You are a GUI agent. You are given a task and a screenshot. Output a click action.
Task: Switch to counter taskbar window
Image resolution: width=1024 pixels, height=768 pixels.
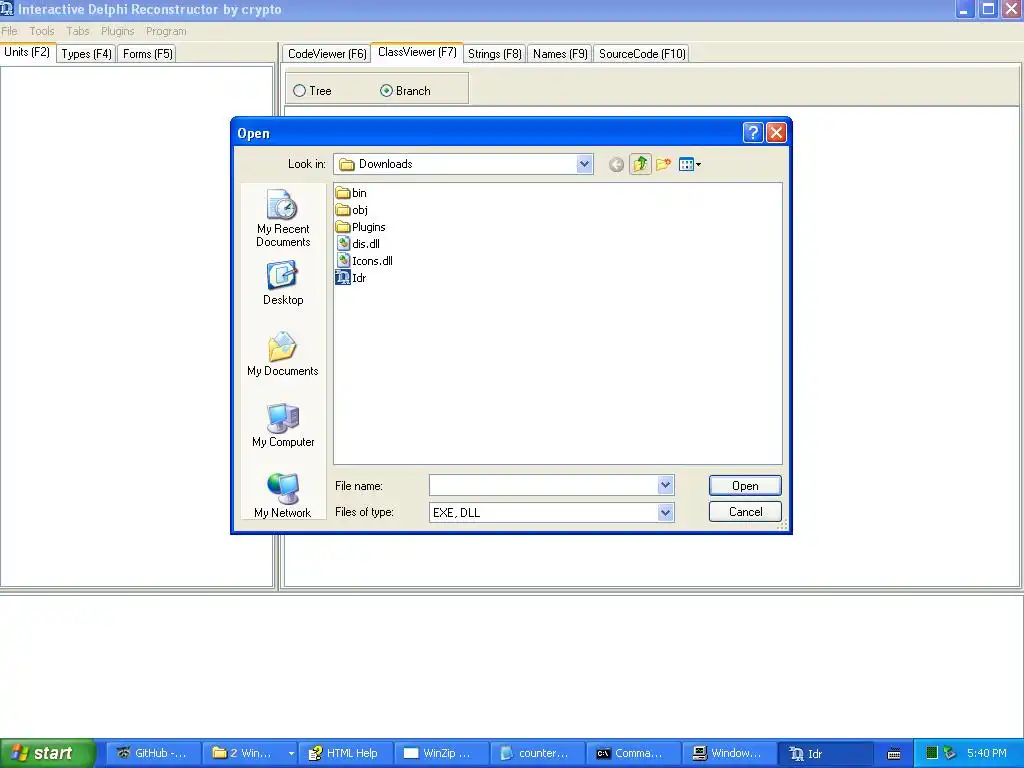click(537, 753)
